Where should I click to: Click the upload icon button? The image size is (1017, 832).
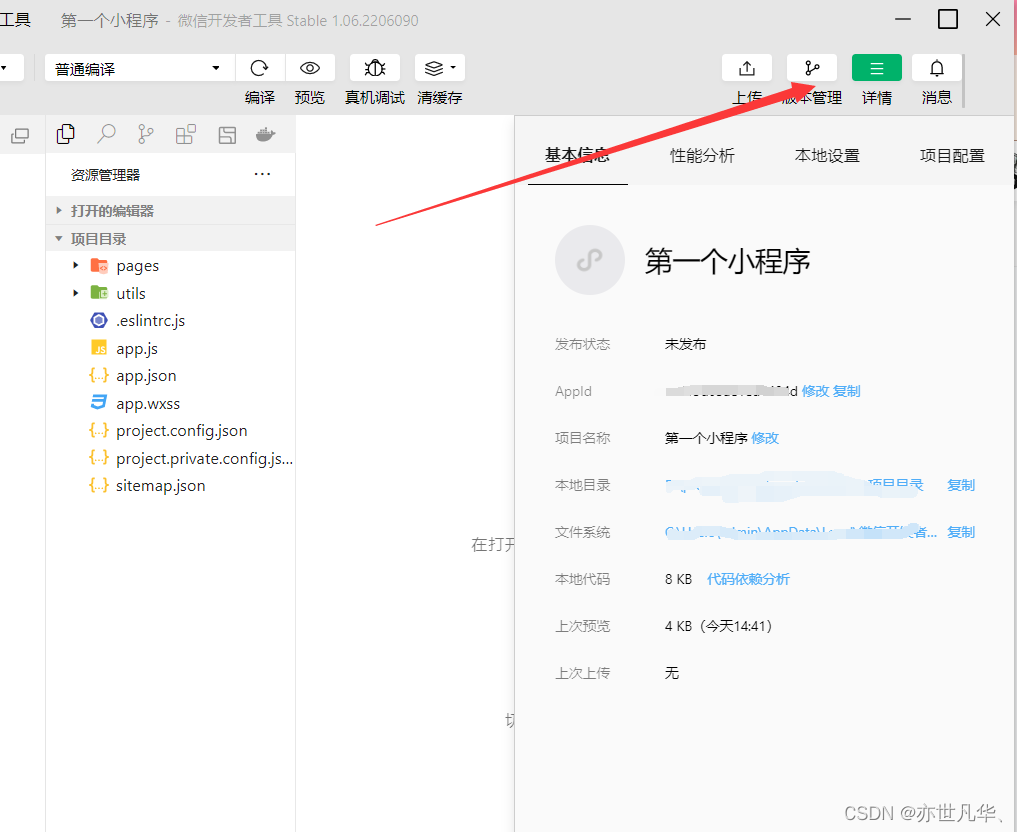[747, 68]
